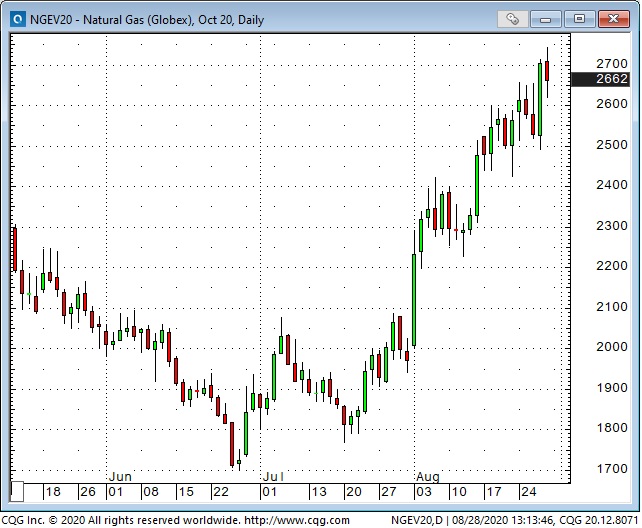642x528 pixels.
Task: Click the 2300 price axis label
Action: pyautogui.click(x=612, y=226)
